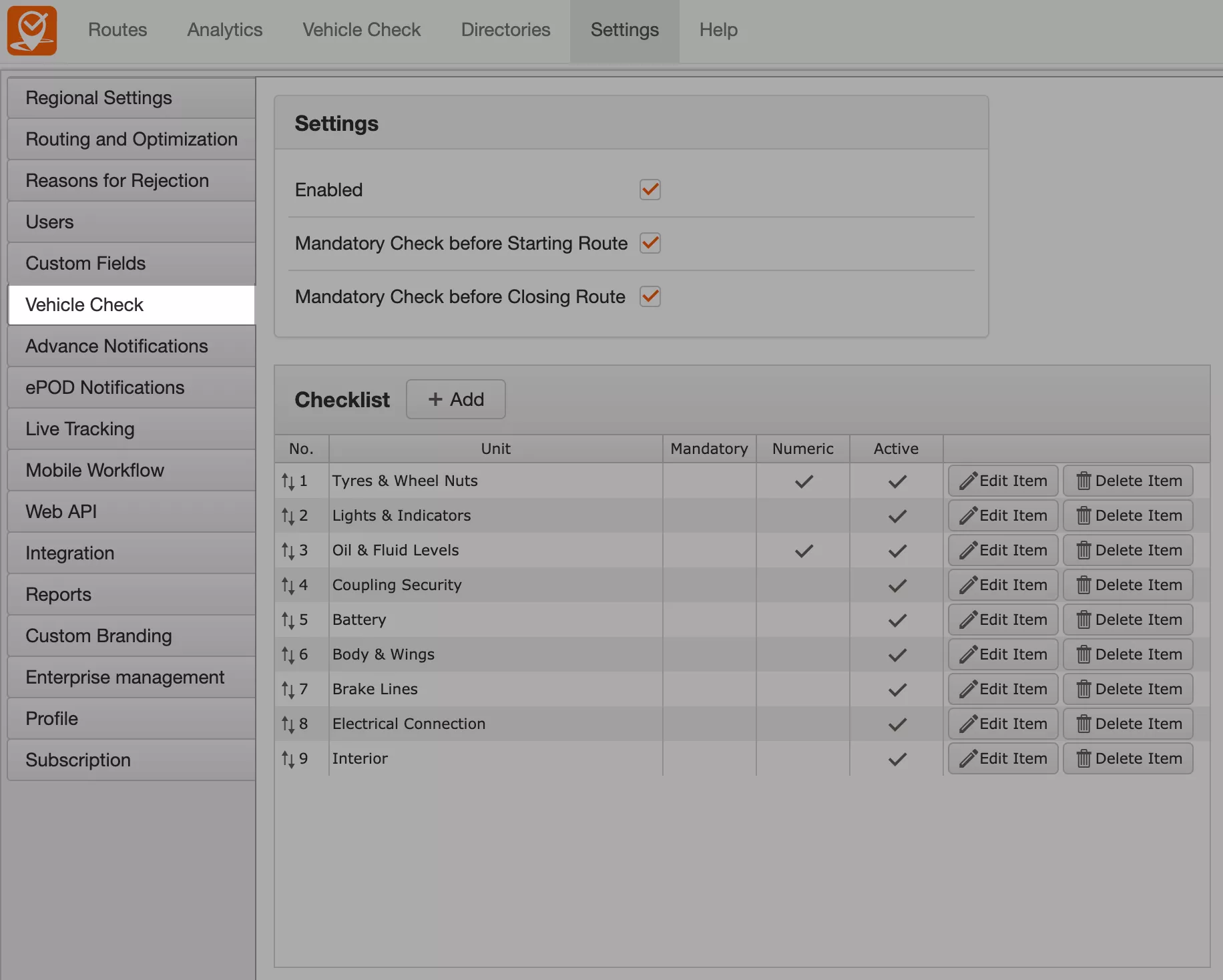Viewport: 1223px width, 980px height.
Task: Click the No. column header
Action: (302, 449)
